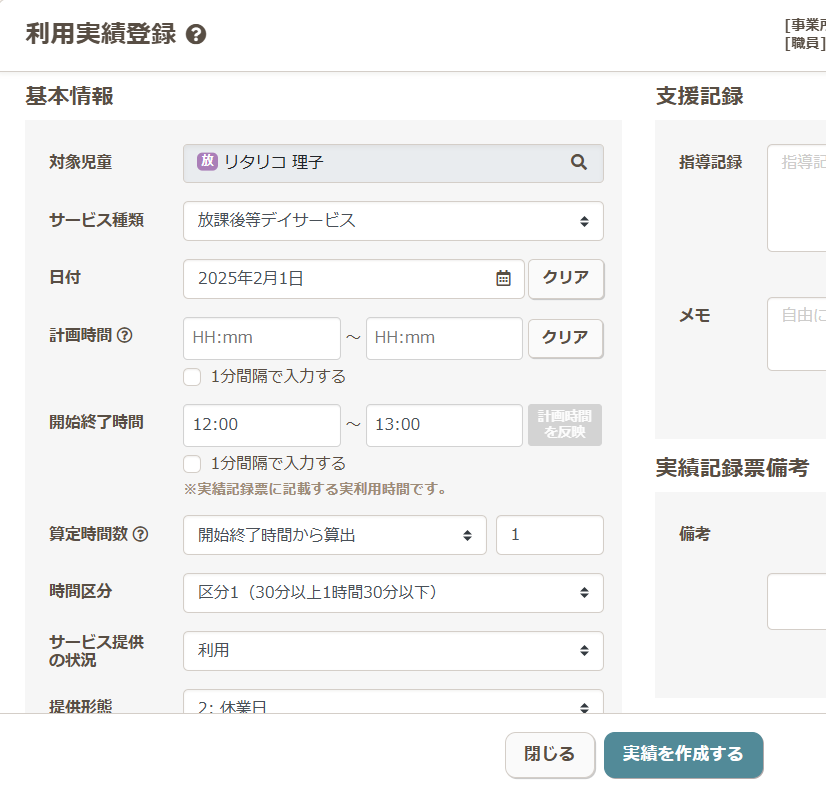Enable 1分間隔で入力する under 計画時間

coord(193,377)
